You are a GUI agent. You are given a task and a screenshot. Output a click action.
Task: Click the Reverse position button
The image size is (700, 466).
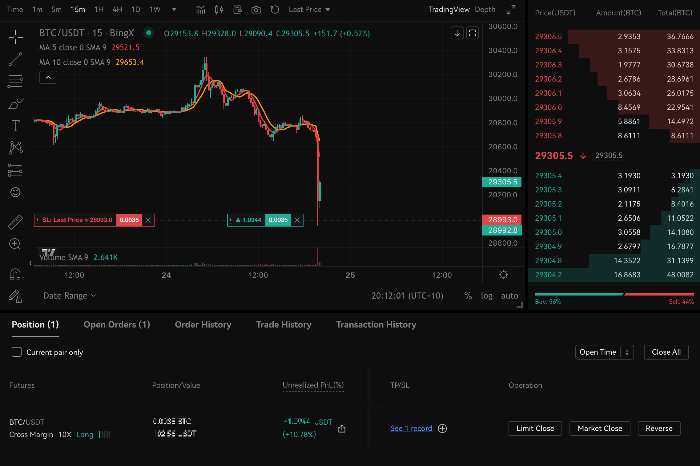click(659, 429)
